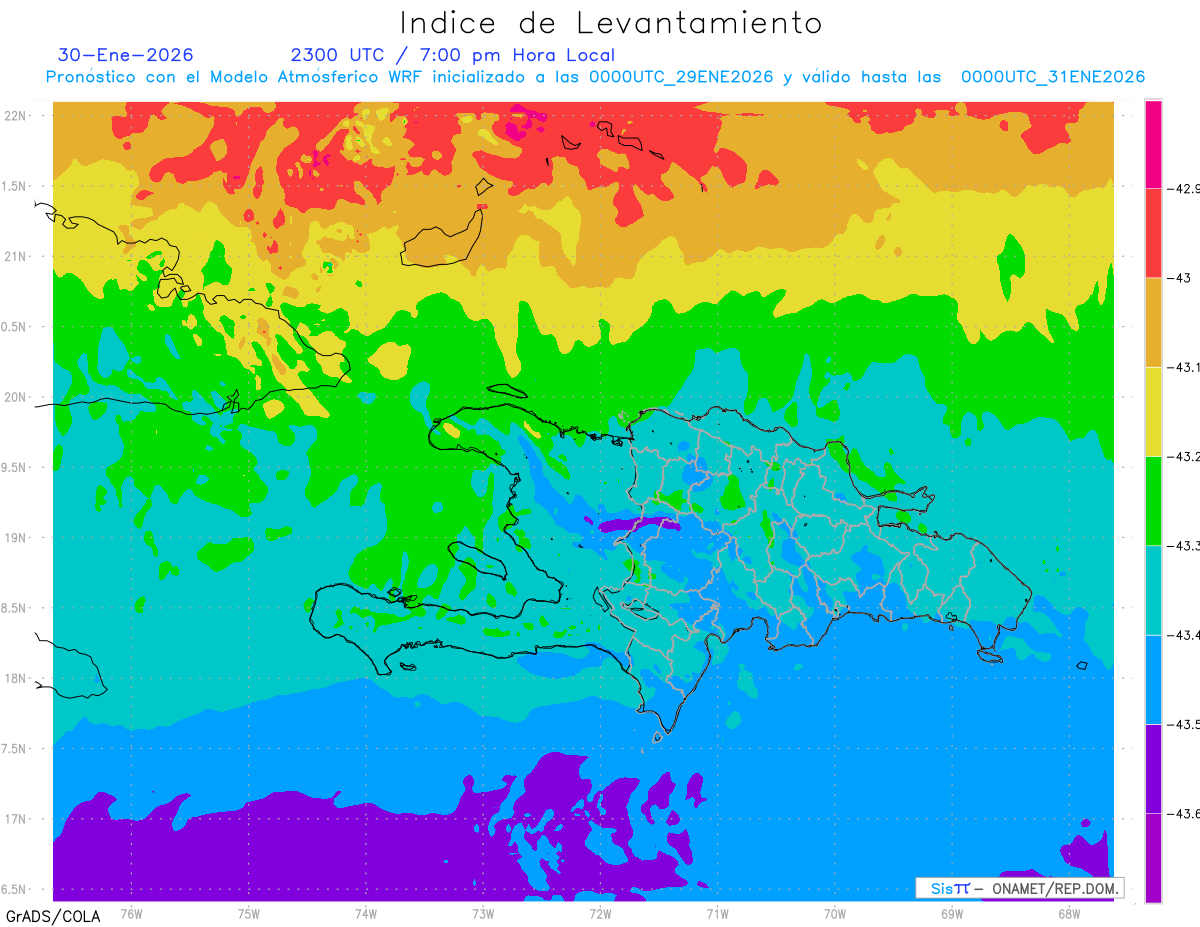The image size is (1200, 927).
Task: Click the time '2300 UTC / 7:00 pm Hora Local'
Action: pos(453,55)
